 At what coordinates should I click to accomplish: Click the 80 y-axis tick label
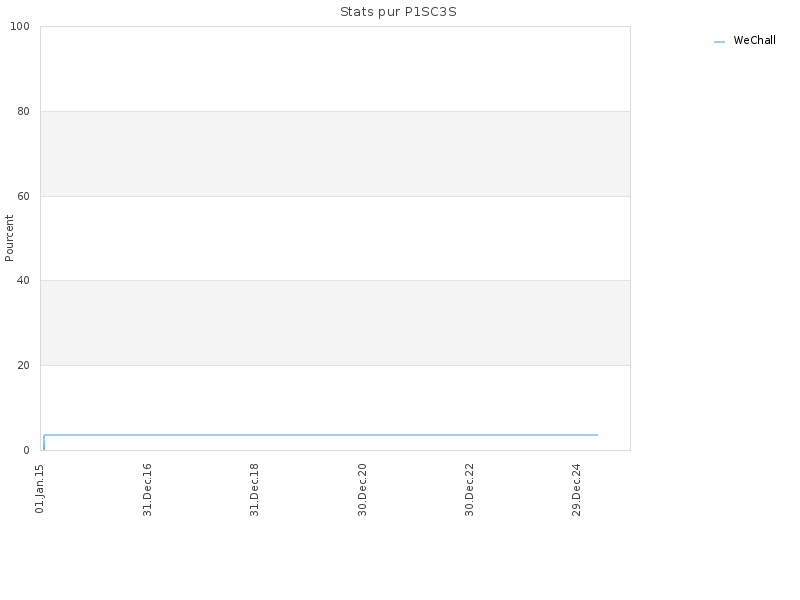[23, 111]
